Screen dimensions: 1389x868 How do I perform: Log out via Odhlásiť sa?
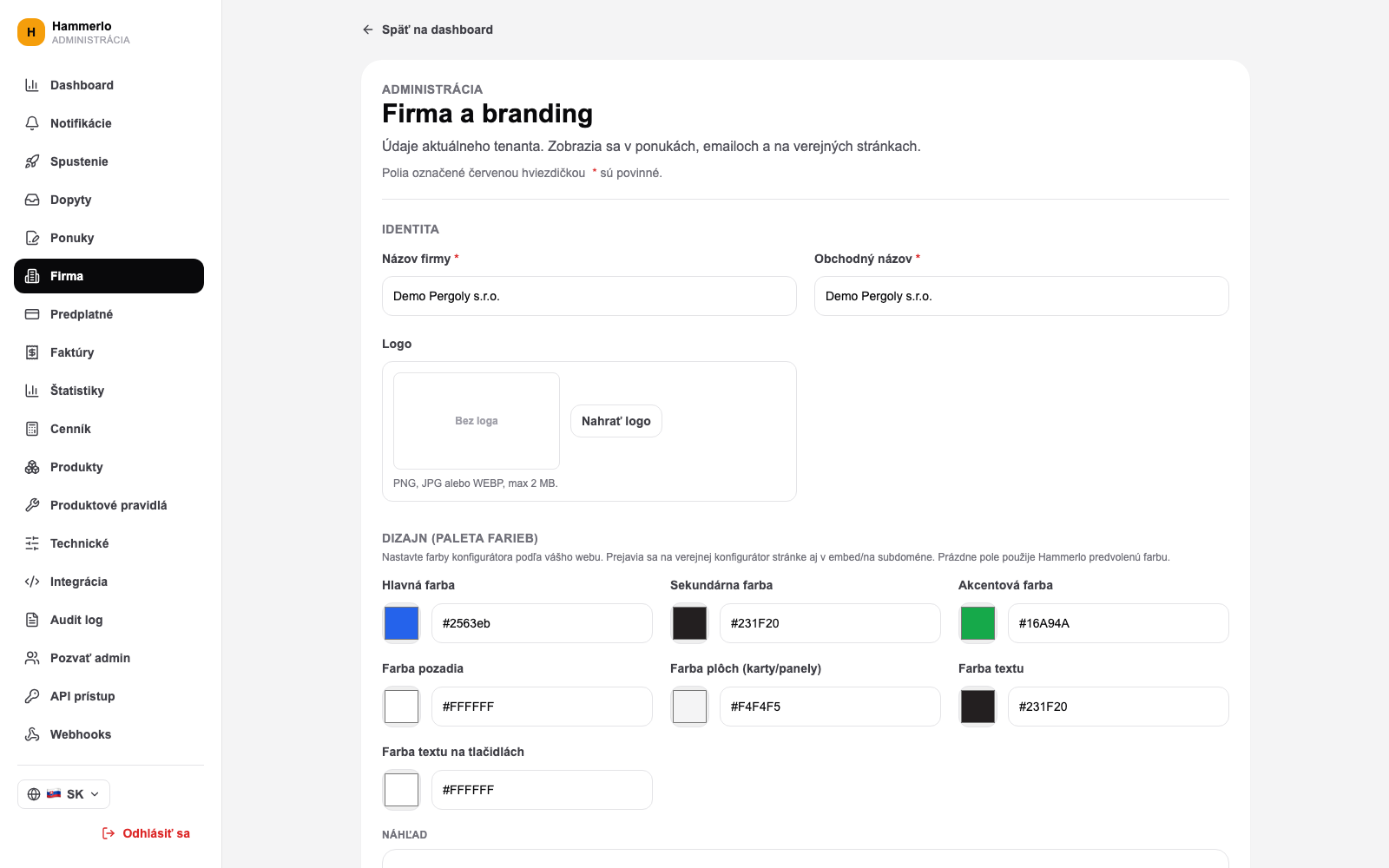pos(146,833)
